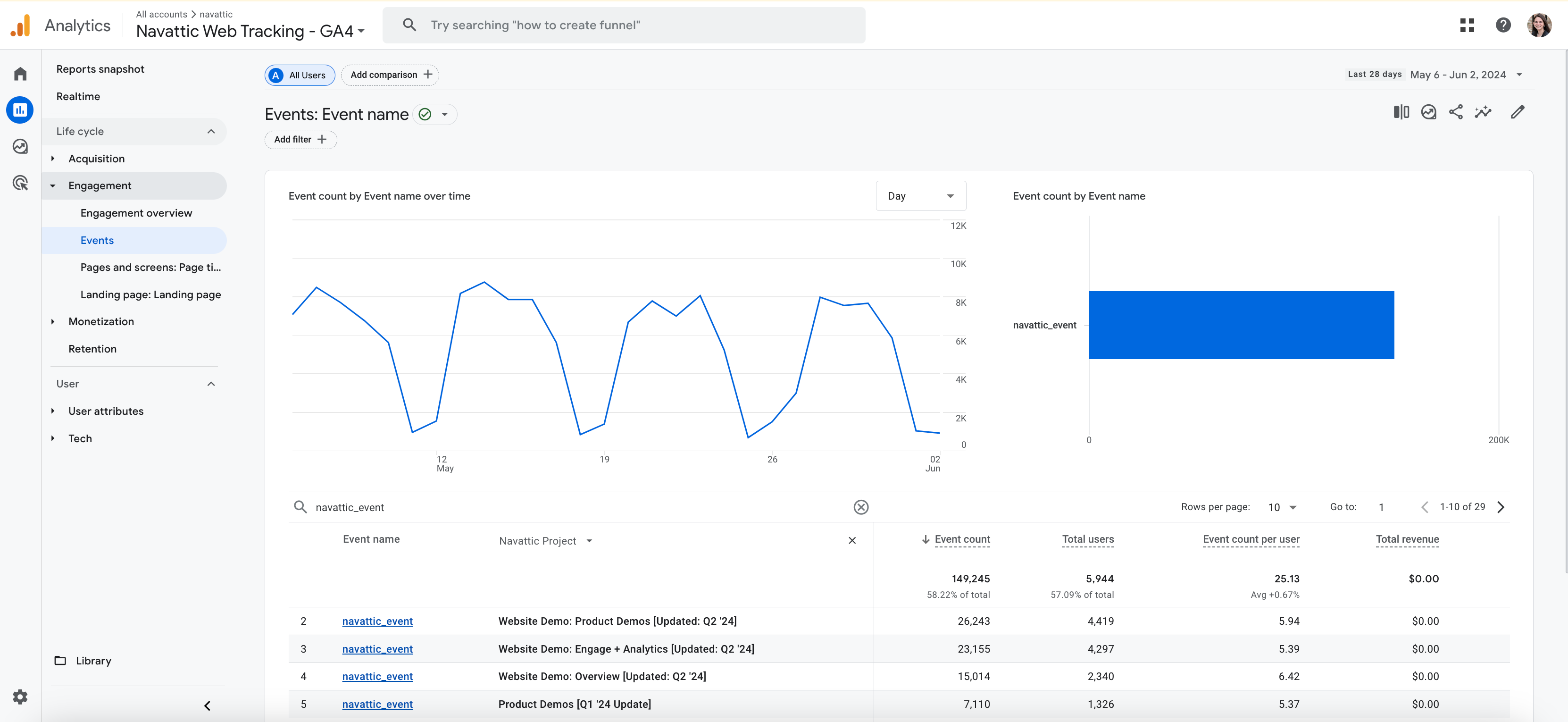Open the Home icon in left rail
1568x722 pixels.
20,74
